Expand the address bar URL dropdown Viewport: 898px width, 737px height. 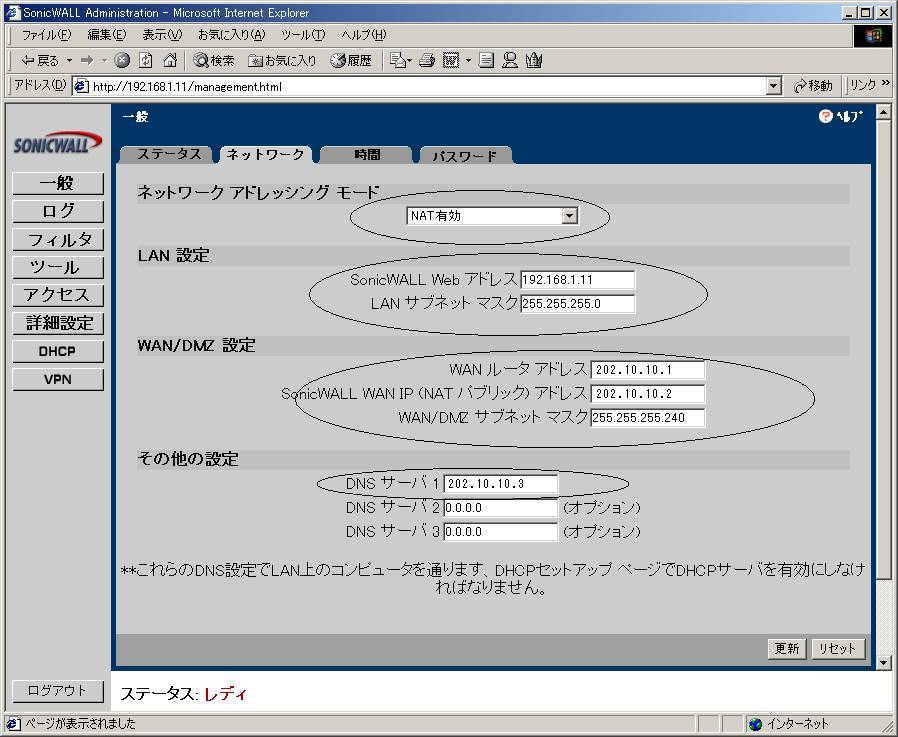pyautogui.click(x=774, y=86)
